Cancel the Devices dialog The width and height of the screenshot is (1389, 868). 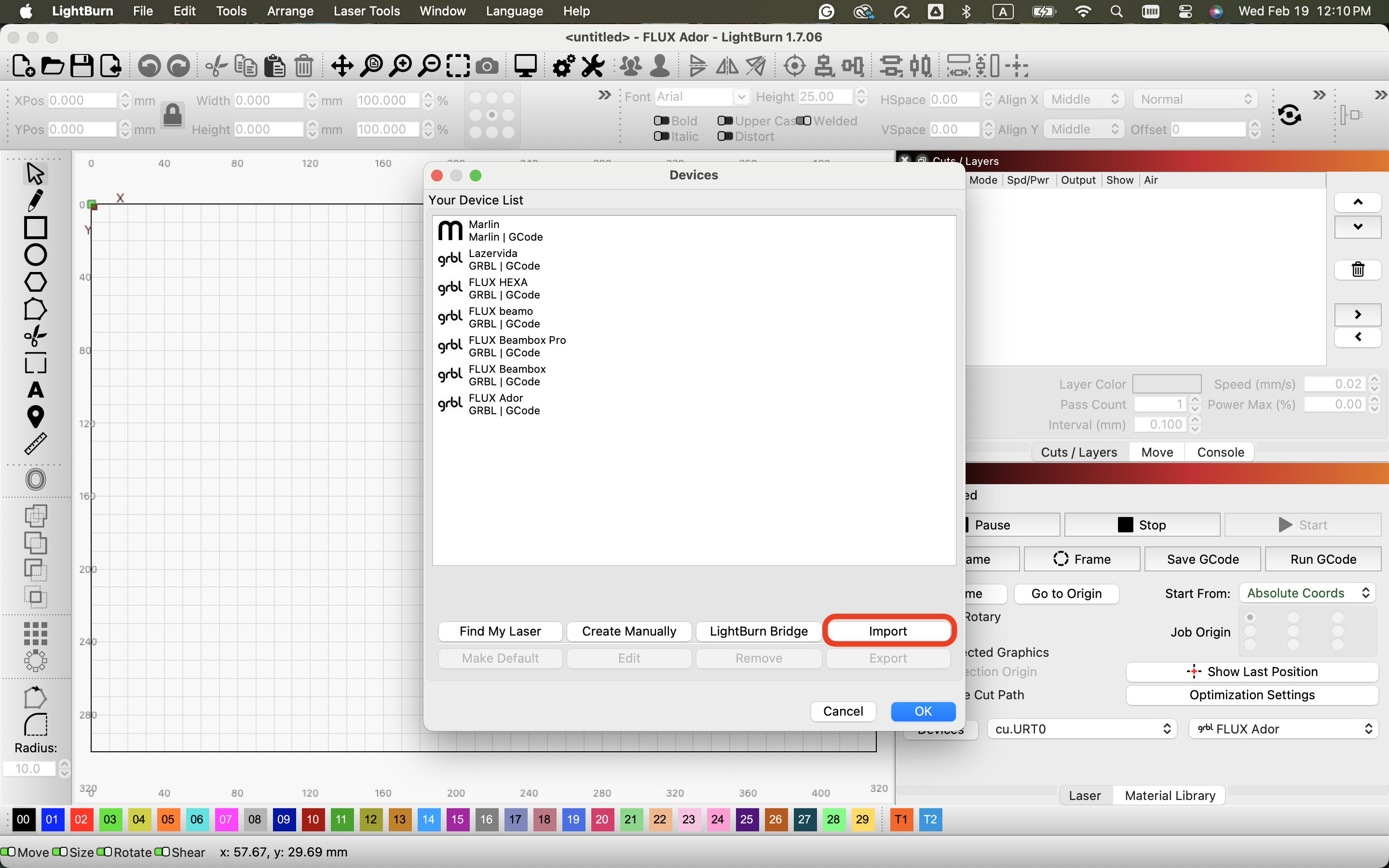coord(843,711)
